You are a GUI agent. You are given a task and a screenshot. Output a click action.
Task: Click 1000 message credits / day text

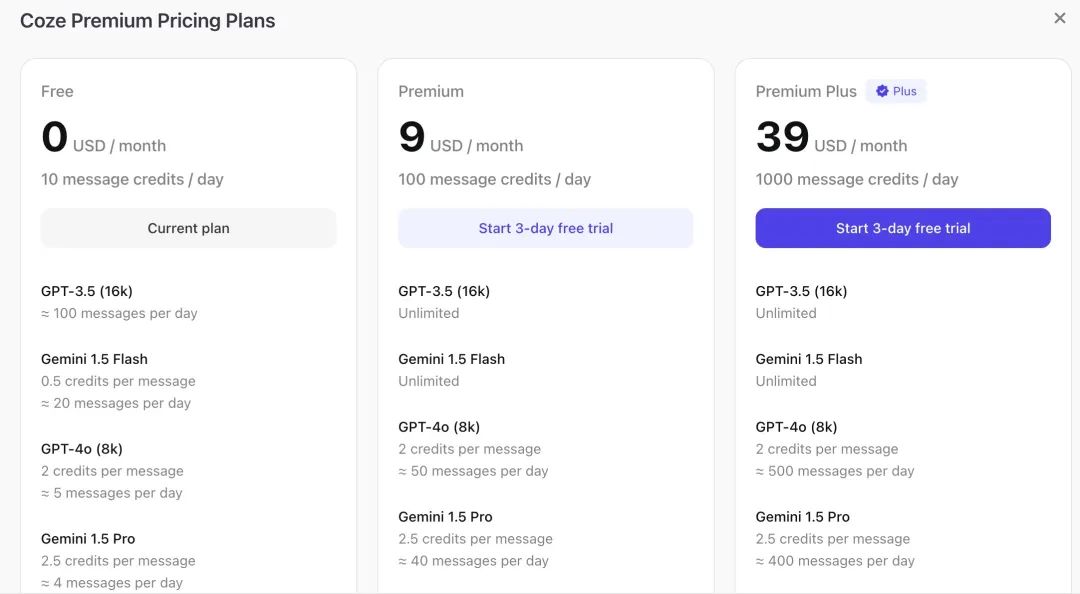tap(856, 179)
